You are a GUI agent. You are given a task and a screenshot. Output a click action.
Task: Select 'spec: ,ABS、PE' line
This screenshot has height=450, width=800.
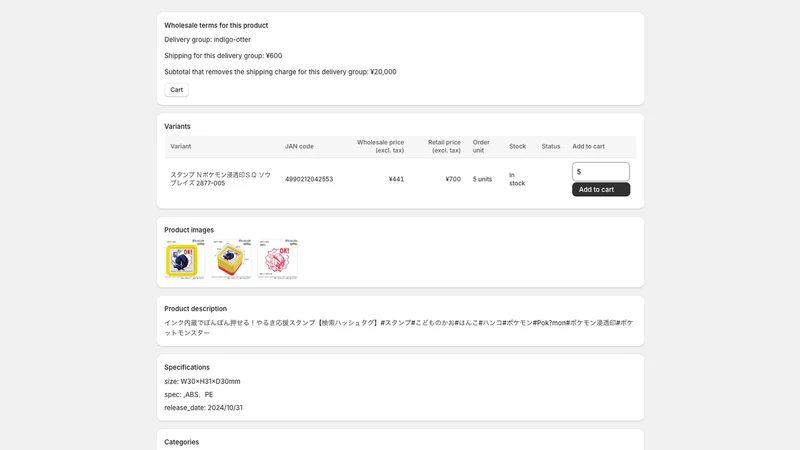189,394
